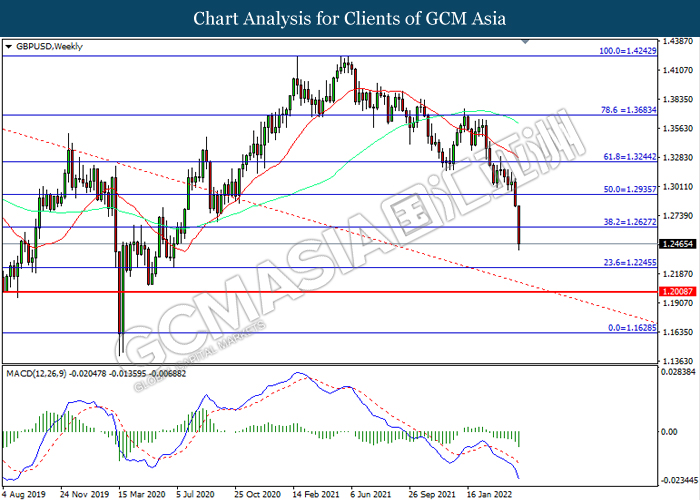Click the 1.38350 price axis value
700x500 pixels.
click(677, 99)
